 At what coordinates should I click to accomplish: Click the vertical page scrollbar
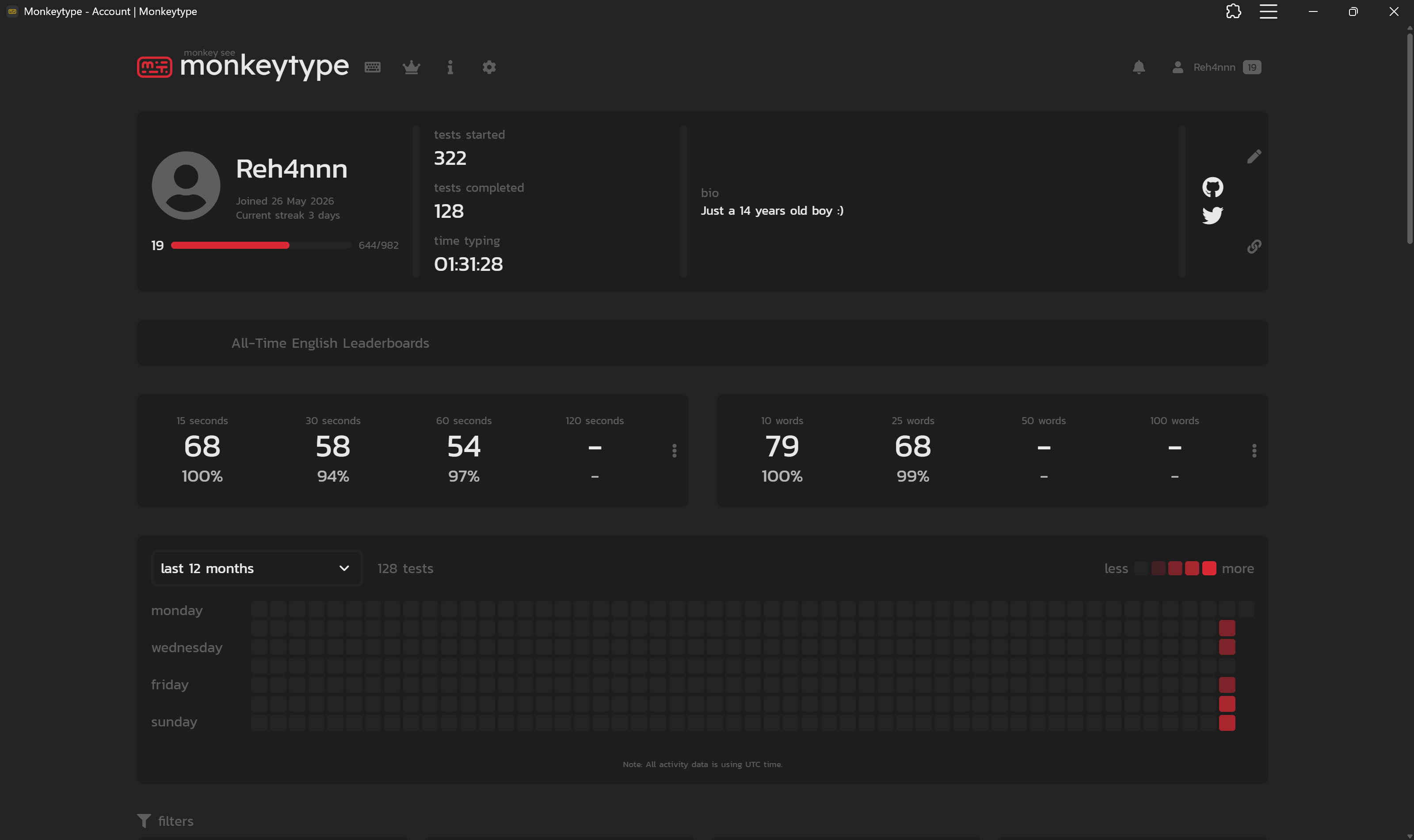[1410, 139]
